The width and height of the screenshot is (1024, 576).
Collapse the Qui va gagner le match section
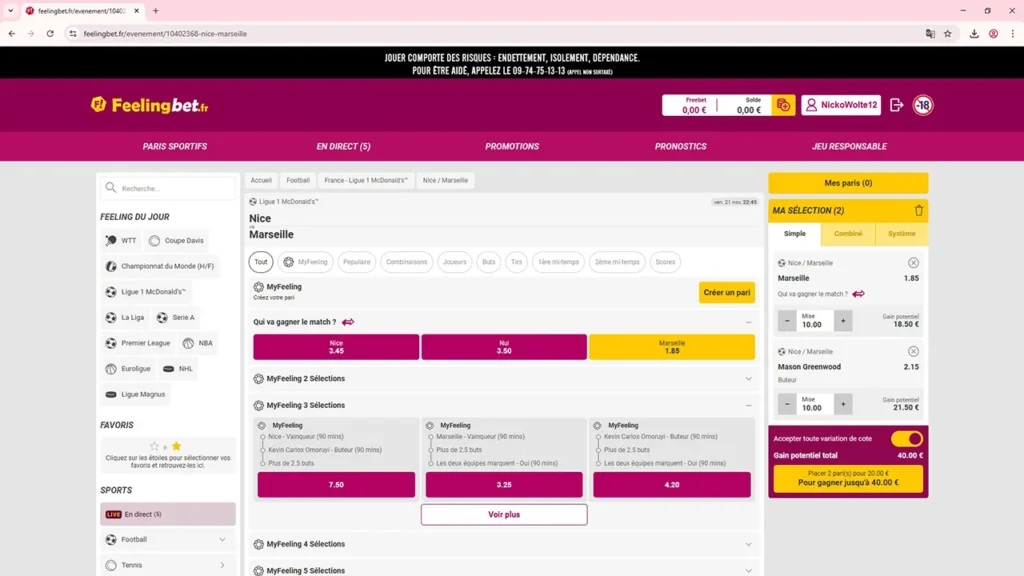748,321
